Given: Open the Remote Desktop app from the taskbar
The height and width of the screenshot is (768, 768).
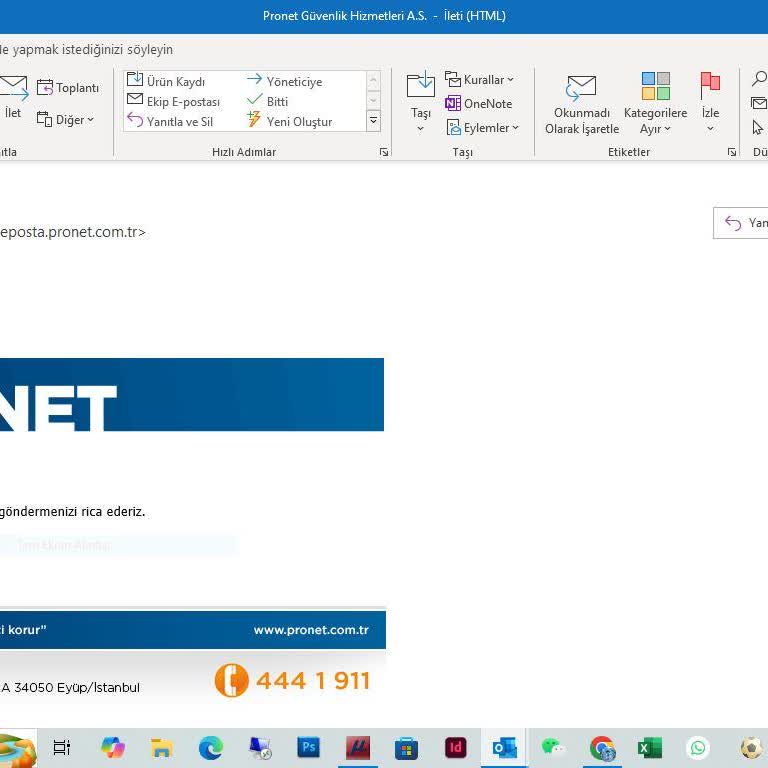Looking at the screenshot, I should click(260, 748).
